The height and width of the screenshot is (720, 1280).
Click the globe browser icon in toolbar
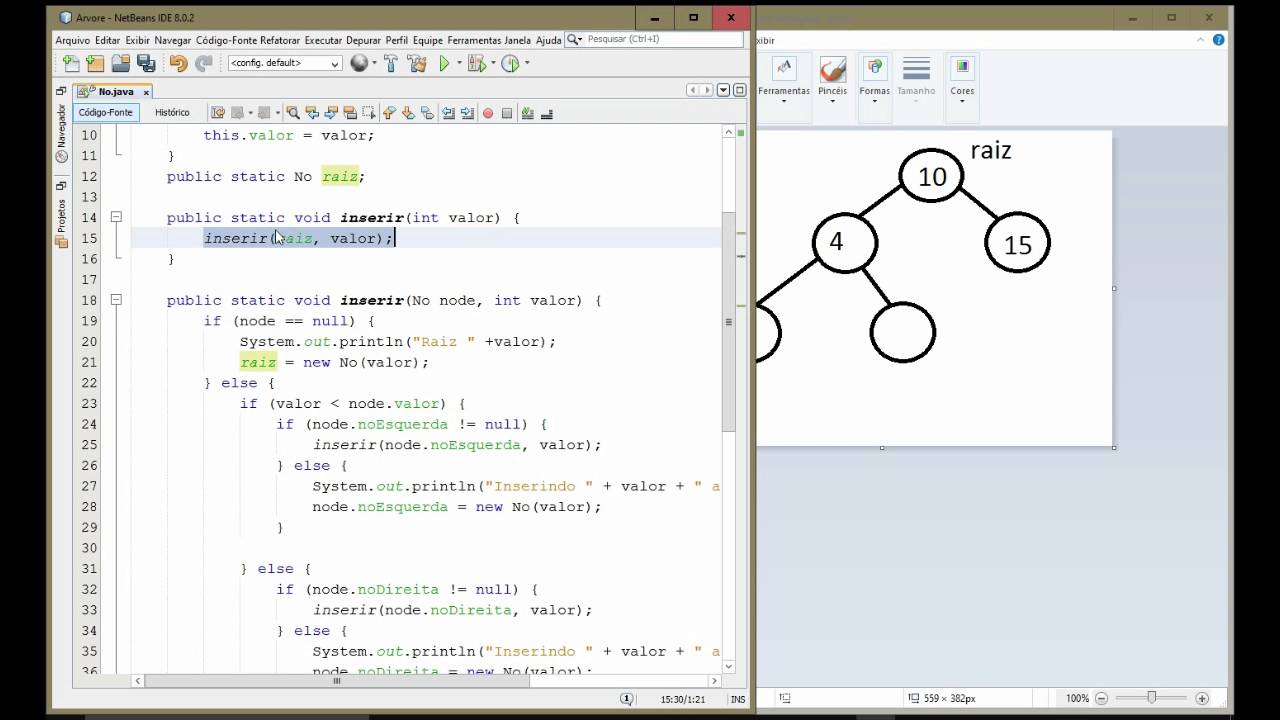pos(359,63)
